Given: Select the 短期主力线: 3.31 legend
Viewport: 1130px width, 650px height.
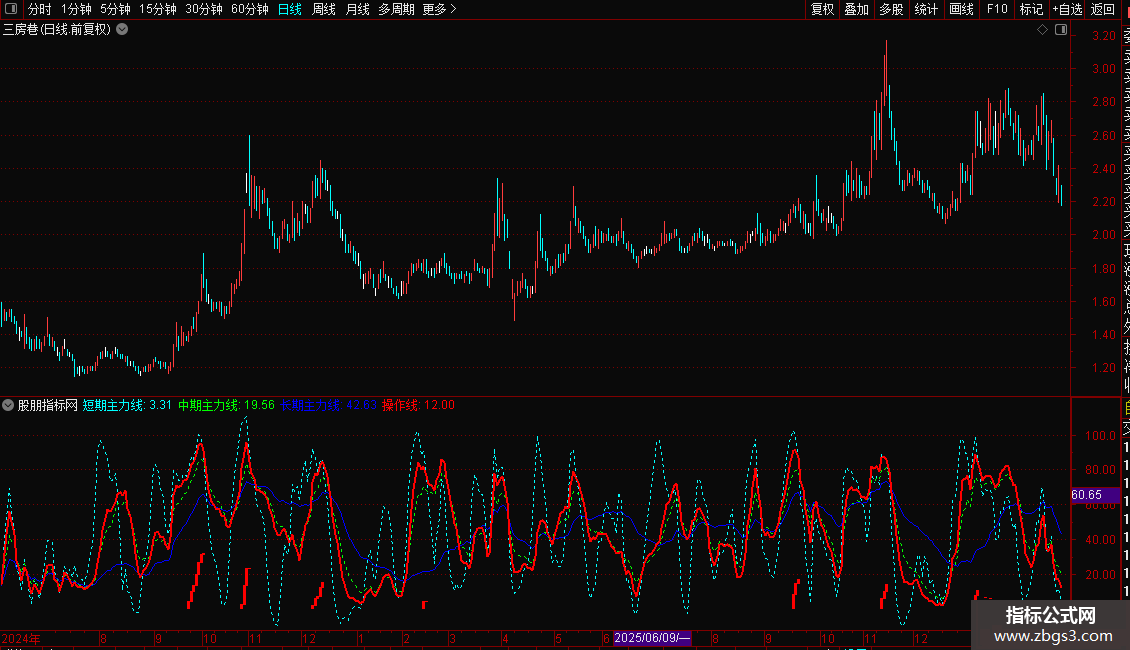Looking at the screenshot, I should point(127,405).
